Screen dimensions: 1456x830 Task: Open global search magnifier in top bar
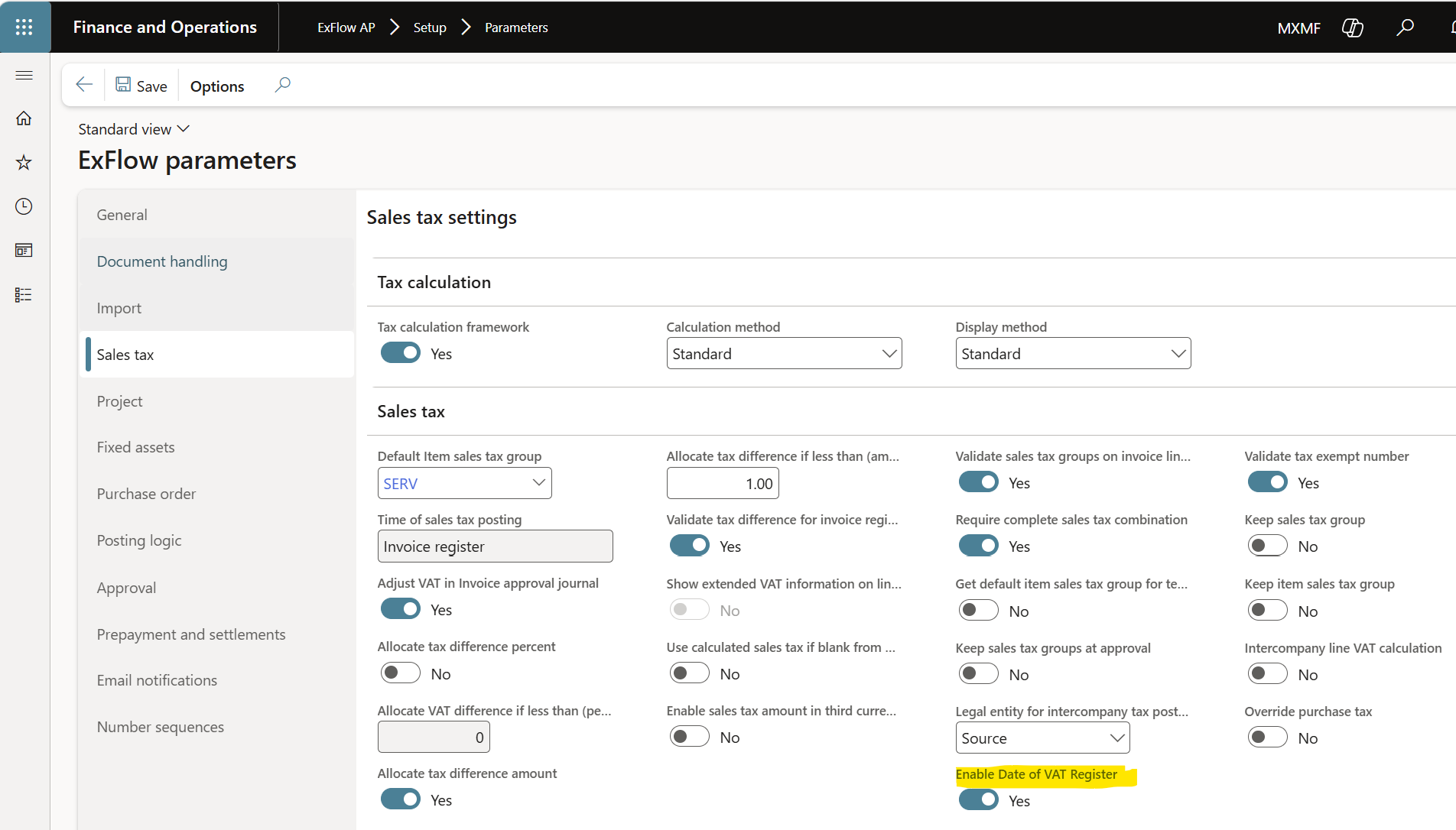(x=1405, y=28)
